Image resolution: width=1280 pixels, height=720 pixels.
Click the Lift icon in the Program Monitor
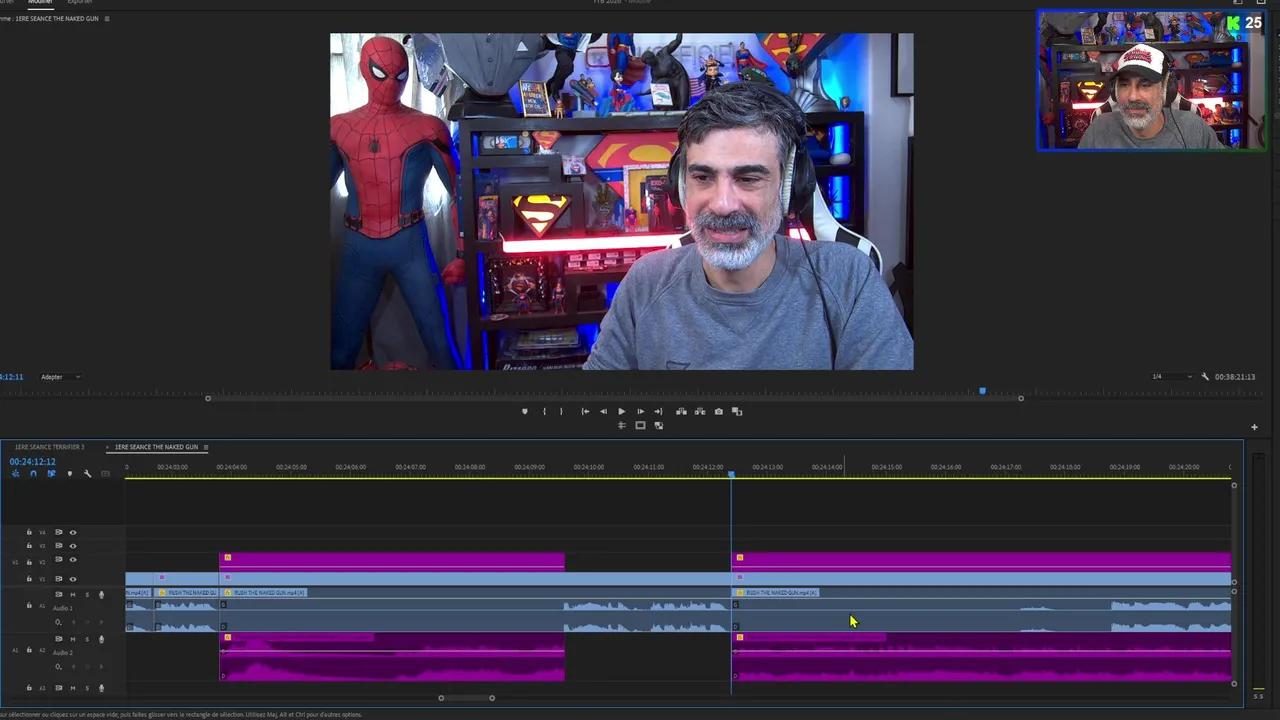680,411
